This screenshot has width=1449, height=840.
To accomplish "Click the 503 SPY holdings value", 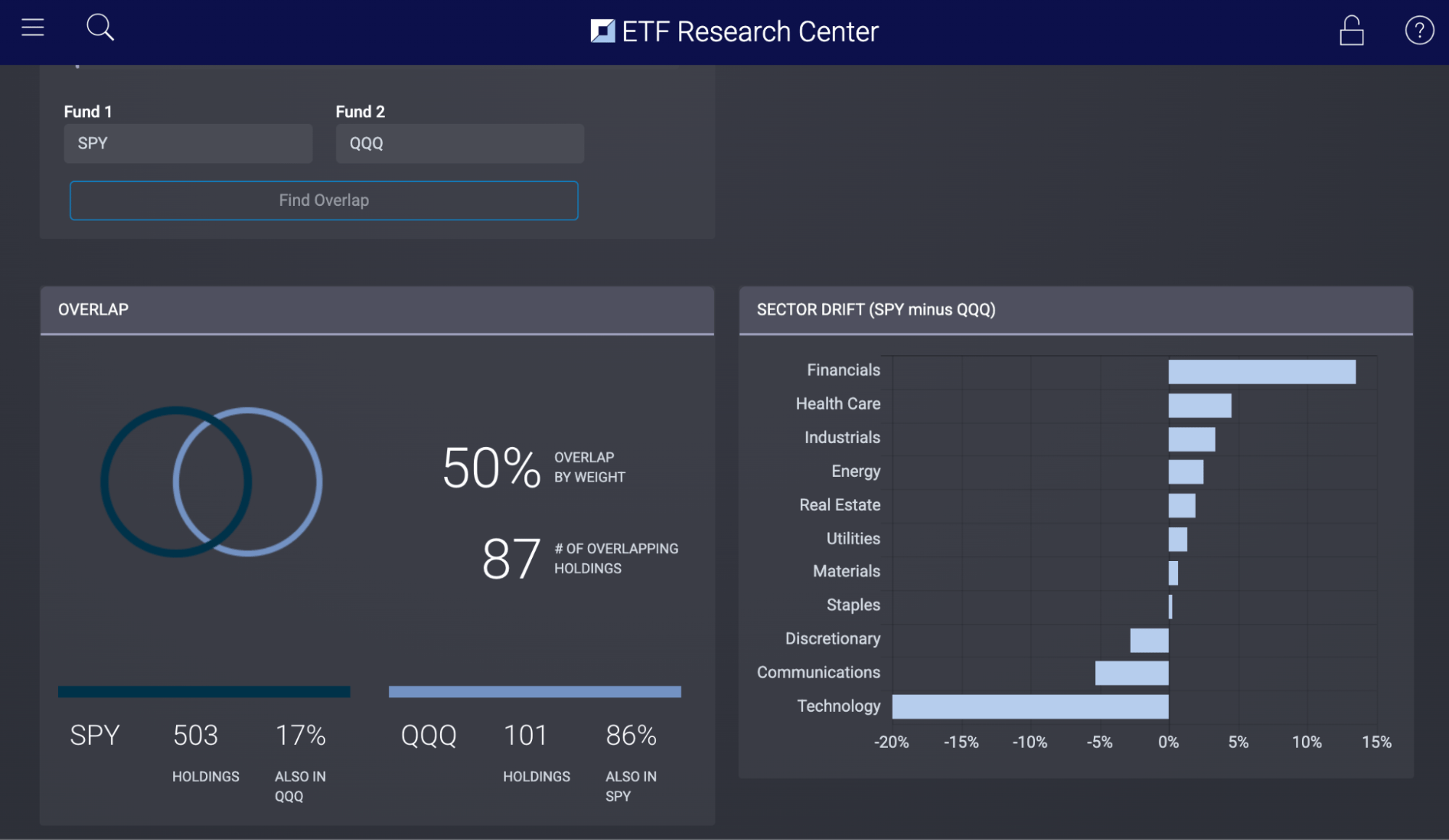I will pos(196,736).
